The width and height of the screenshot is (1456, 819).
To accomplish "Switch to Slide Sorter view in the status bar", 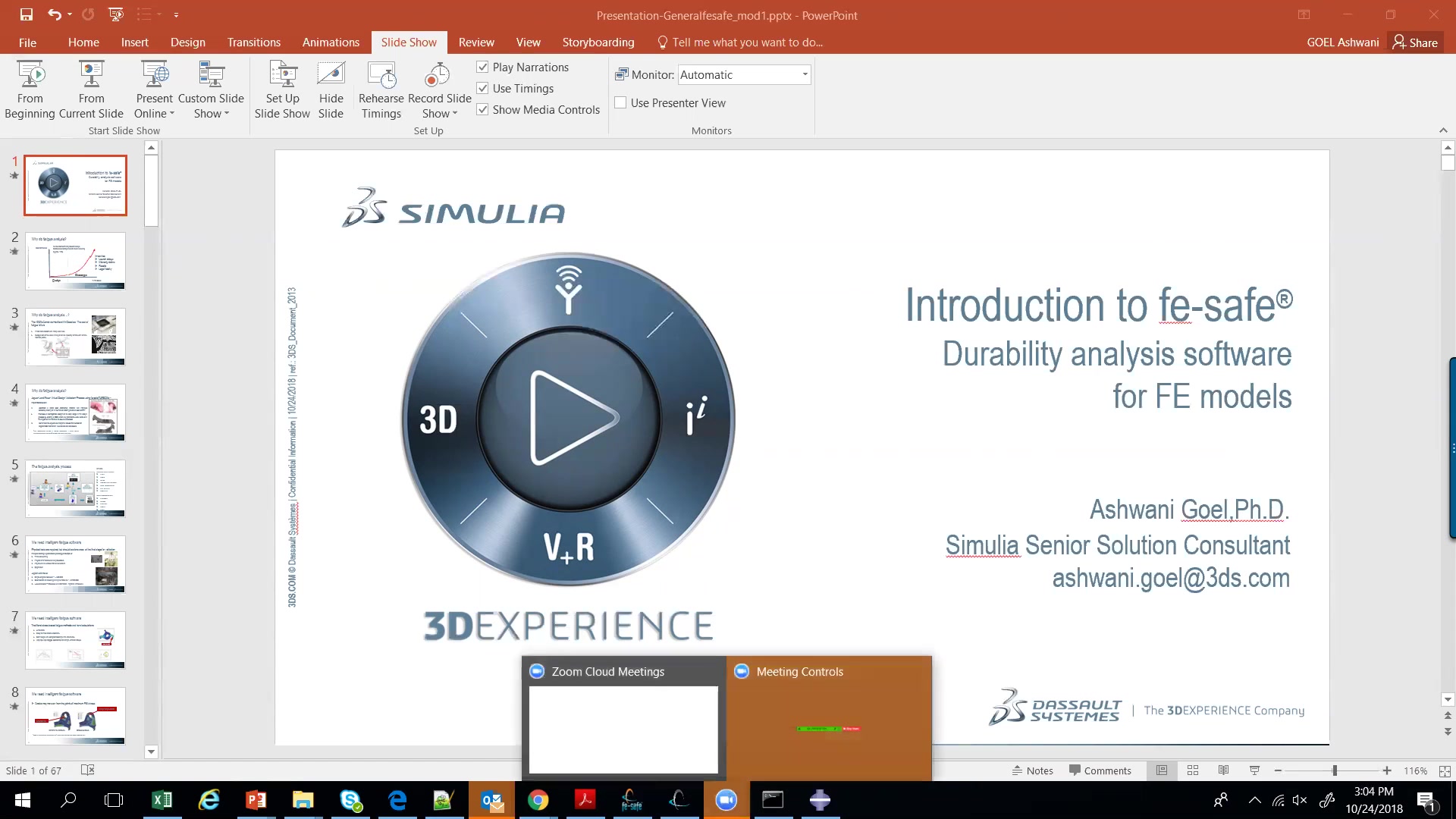I will click(x=1193, y=770).
